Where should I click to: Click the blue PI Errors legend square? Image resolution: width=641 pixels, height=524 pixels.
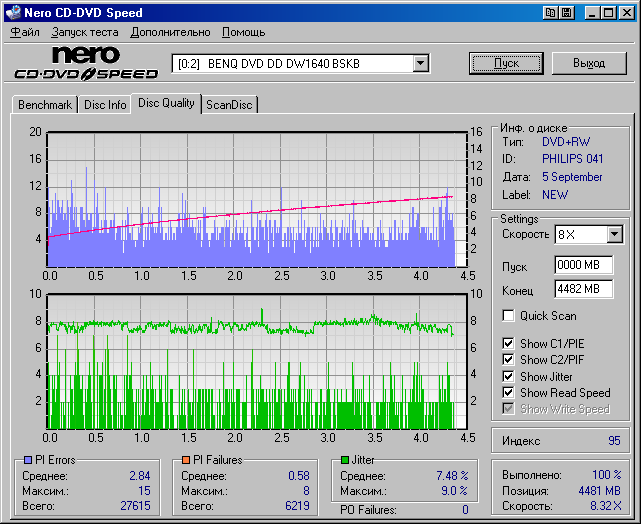(28, 460)
